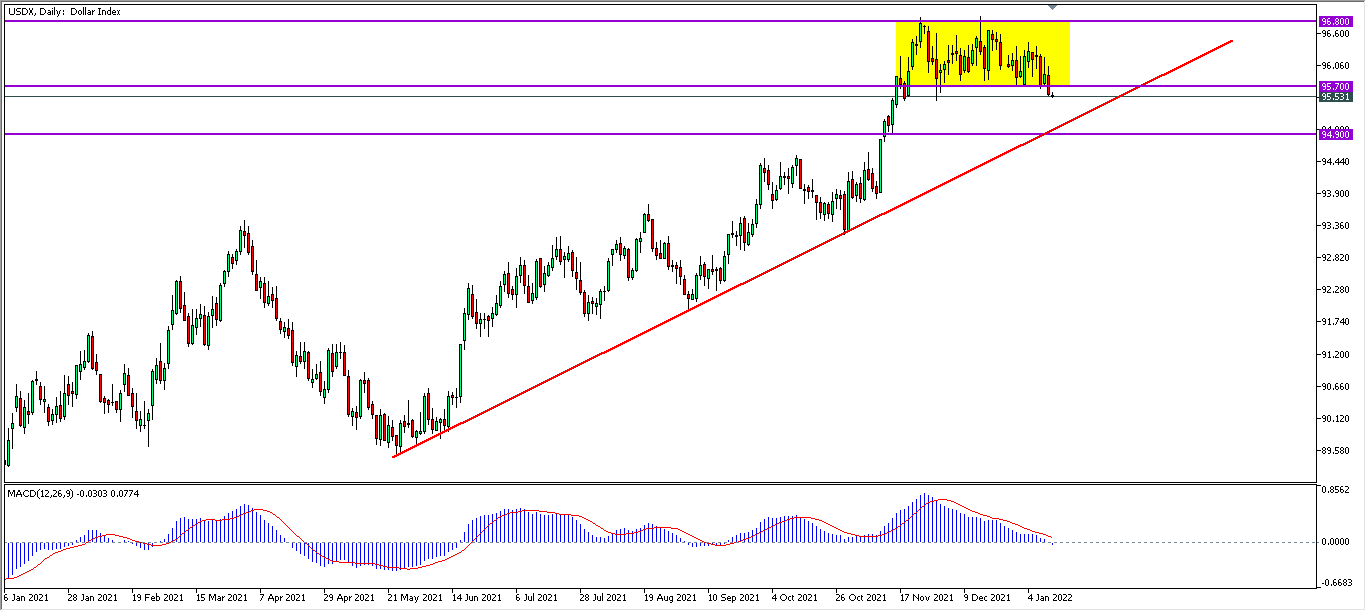Click the 15 Mar 2021 date label
This screenshot has height=611, width=1366.
(x=220, y=598)
